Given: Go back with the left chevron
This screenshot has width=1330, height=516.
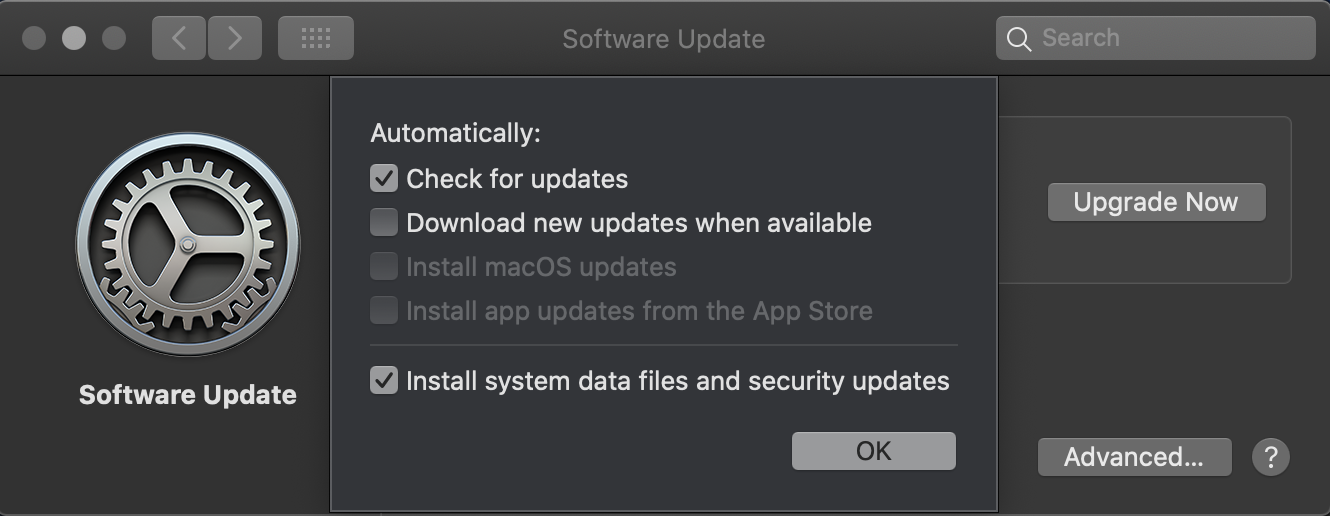Looking at the screenshot, I should point(179,39).
